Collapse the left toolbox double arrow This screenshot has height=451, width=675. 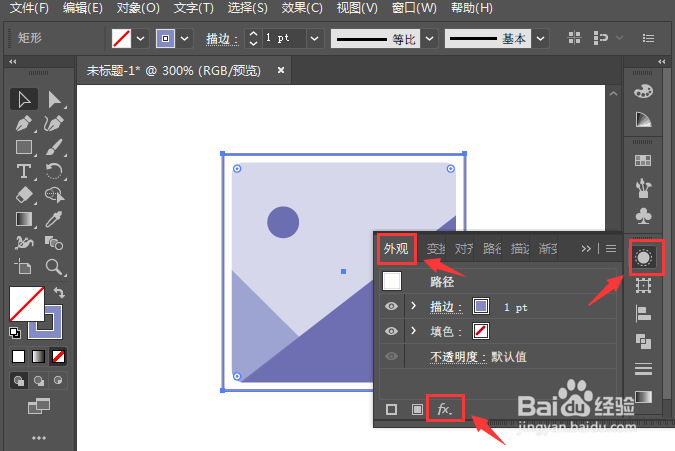pos(12,62)
